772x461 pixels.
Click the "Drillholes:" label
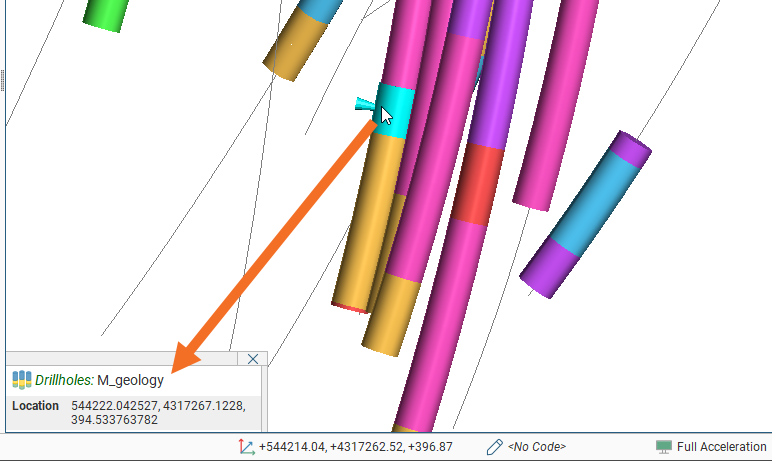click(64, 380)
